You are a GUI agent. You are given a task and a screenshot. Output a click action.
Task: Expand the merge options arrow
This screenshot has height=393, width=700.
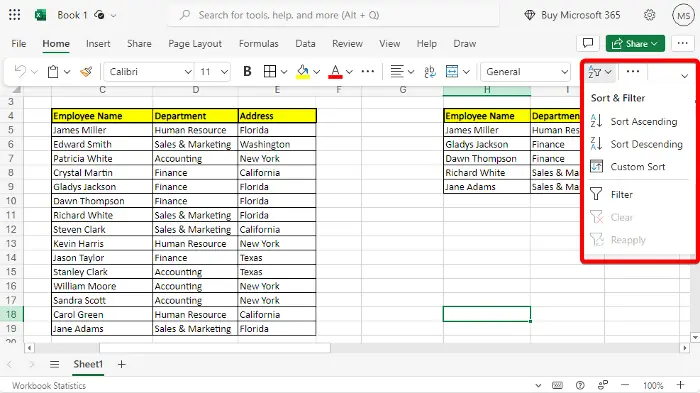[466, 72]
